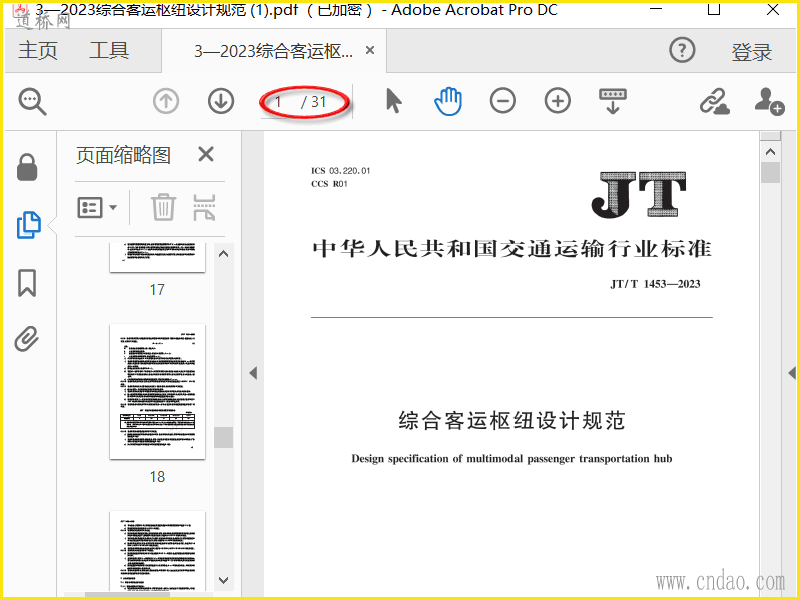Zoom in with the plus button
The width and height of the screenshot is (800, 600).
click(x=558, y=101)
